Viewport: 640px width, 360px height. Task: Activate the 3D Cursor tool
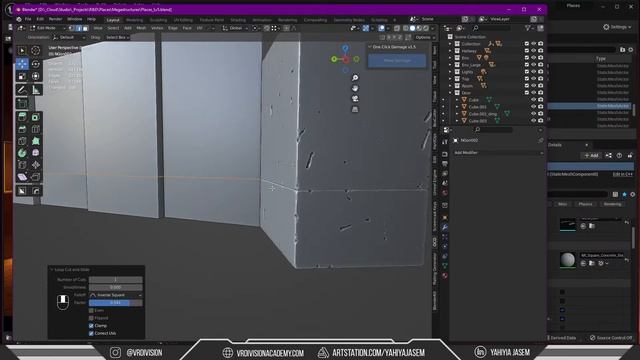click(36, 51)
